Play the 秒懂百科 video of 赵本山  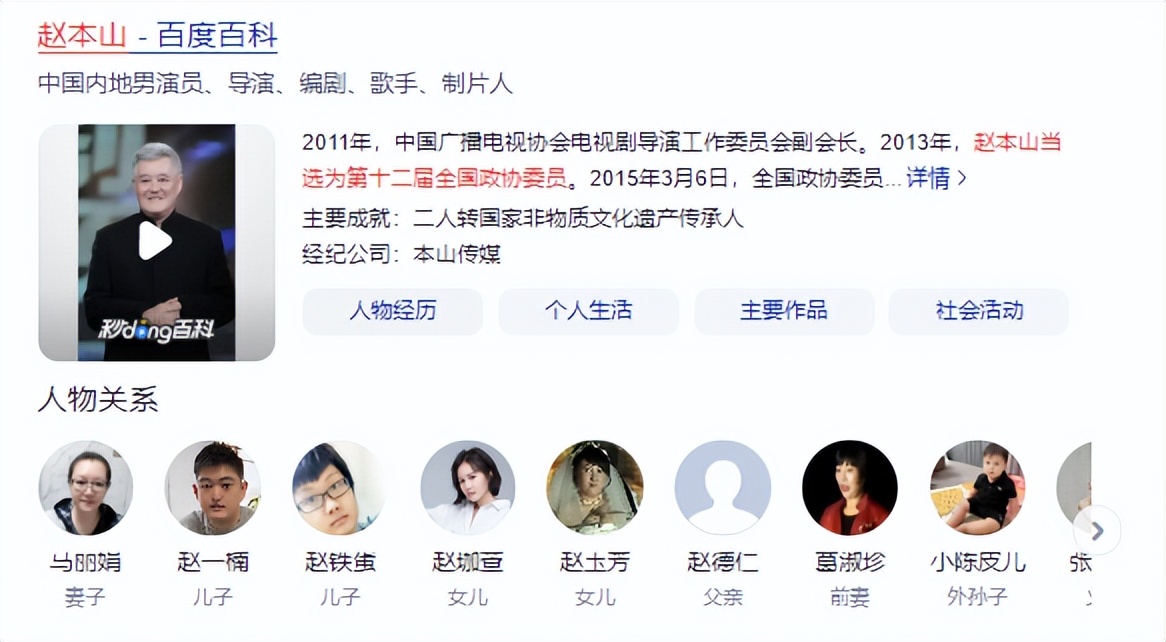(156, 241)
